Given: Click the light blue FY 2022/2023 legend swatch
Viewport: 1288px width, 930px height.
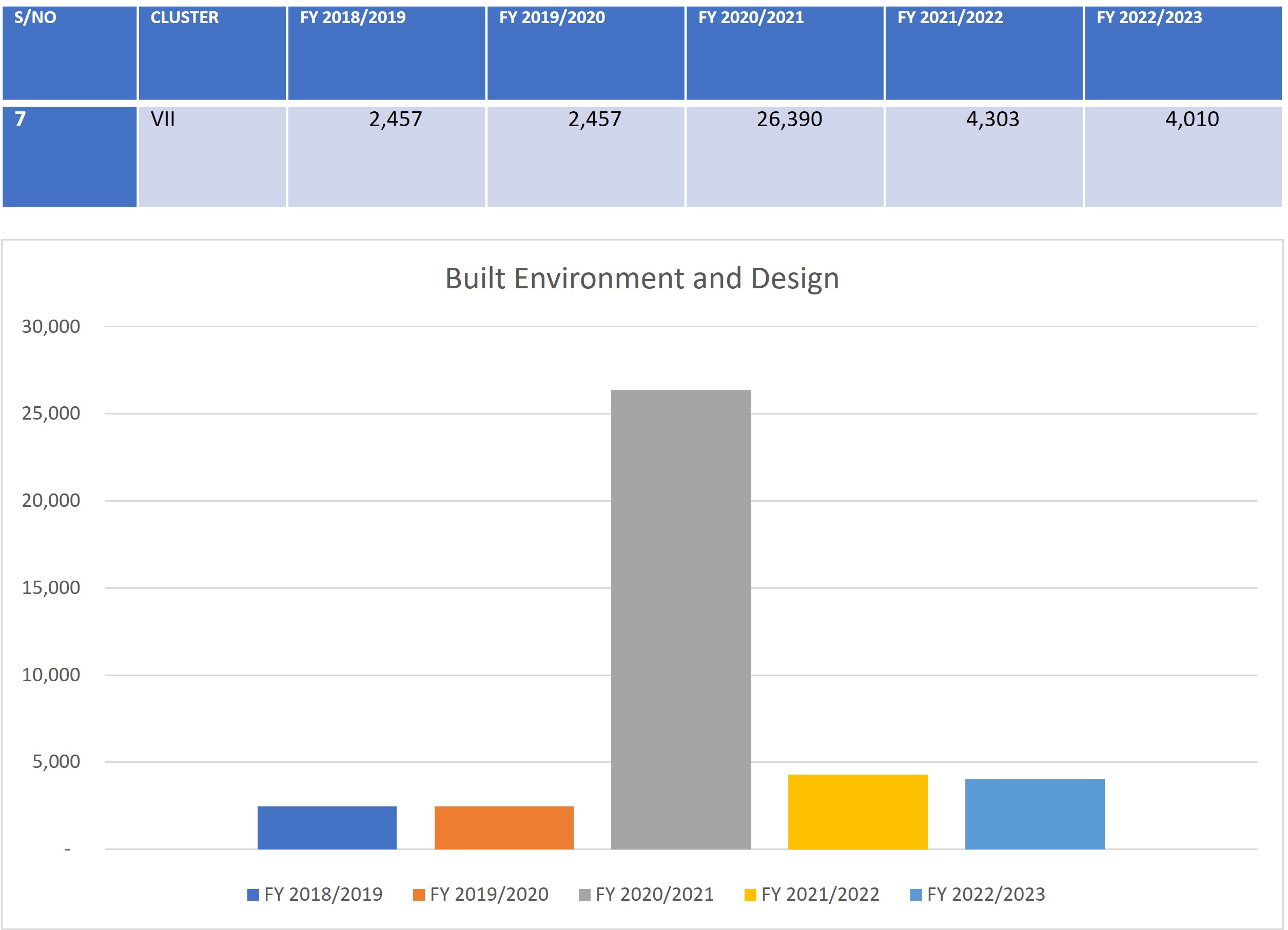Looking at the screenshot, I should (x=916, y=895).
